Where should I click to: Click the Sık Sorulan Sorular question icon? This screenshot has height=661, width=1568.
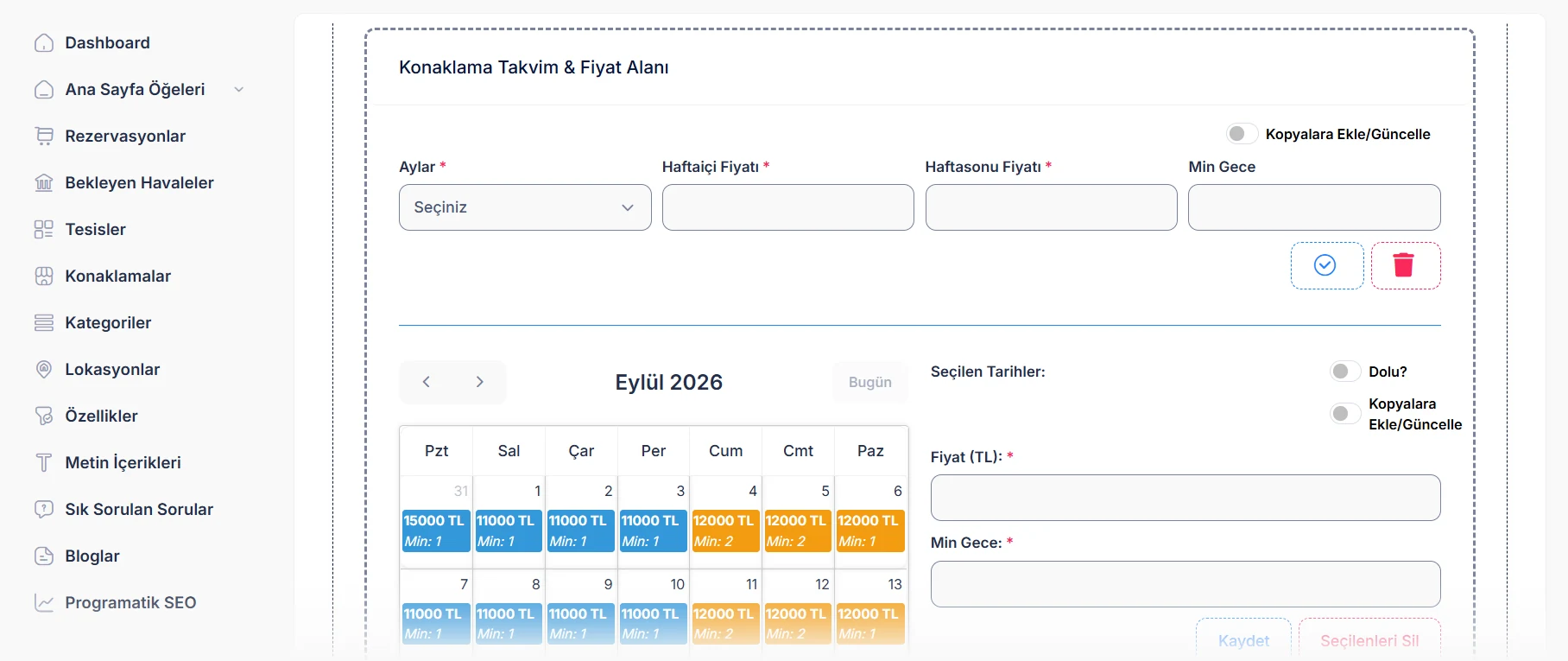pos(44,510)
